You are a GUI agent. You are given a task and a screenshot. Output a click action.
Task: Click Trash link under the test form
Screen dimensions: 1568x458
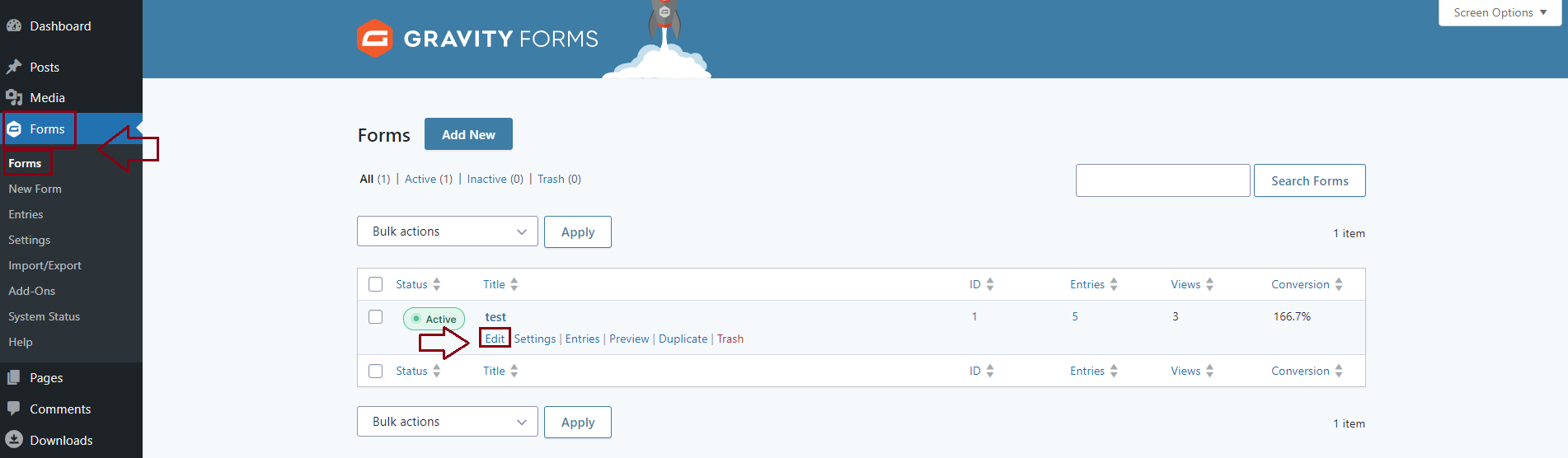[x=730, y=339]
